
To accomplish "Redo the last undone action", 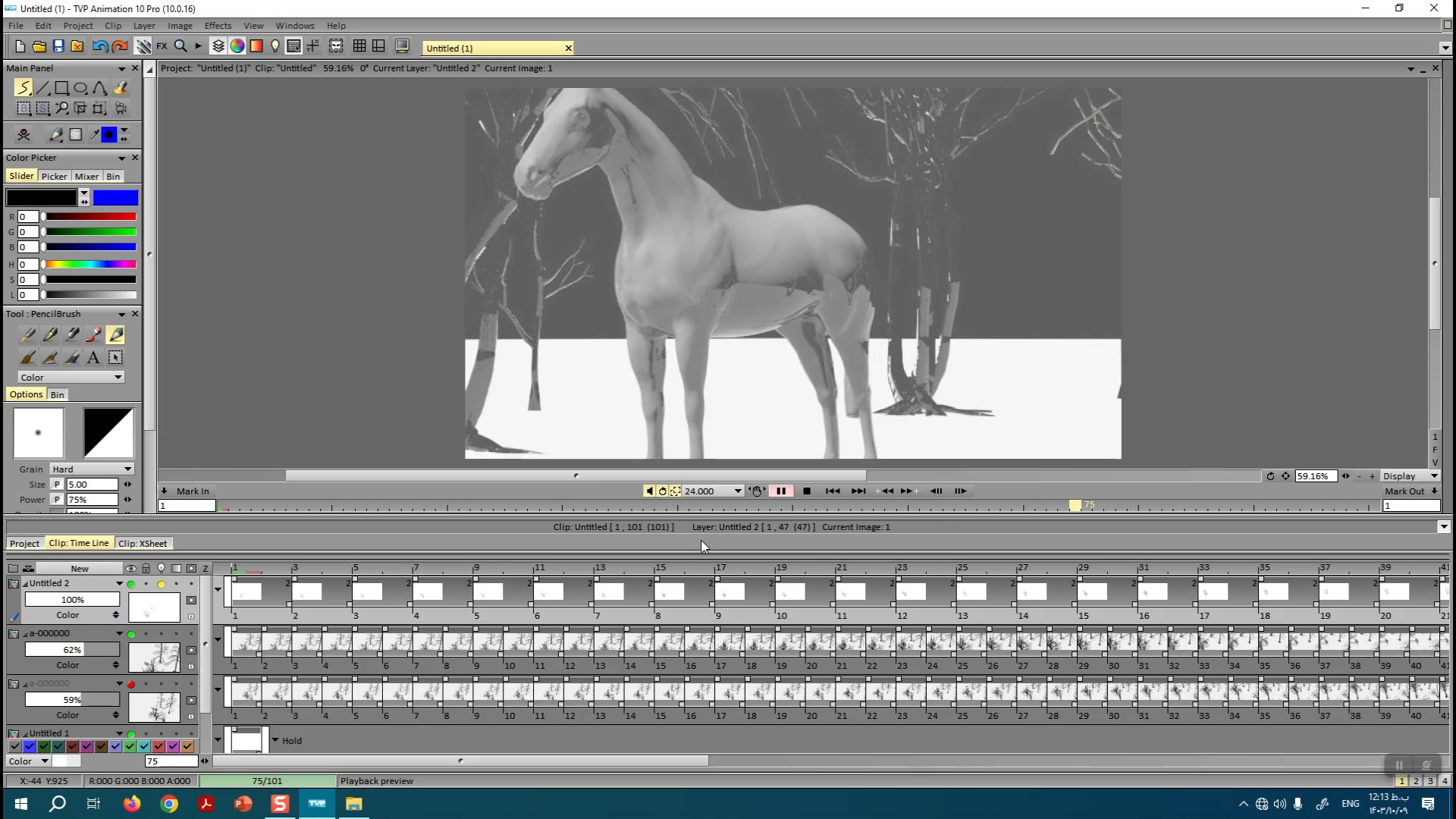I will tap(119, 46).
